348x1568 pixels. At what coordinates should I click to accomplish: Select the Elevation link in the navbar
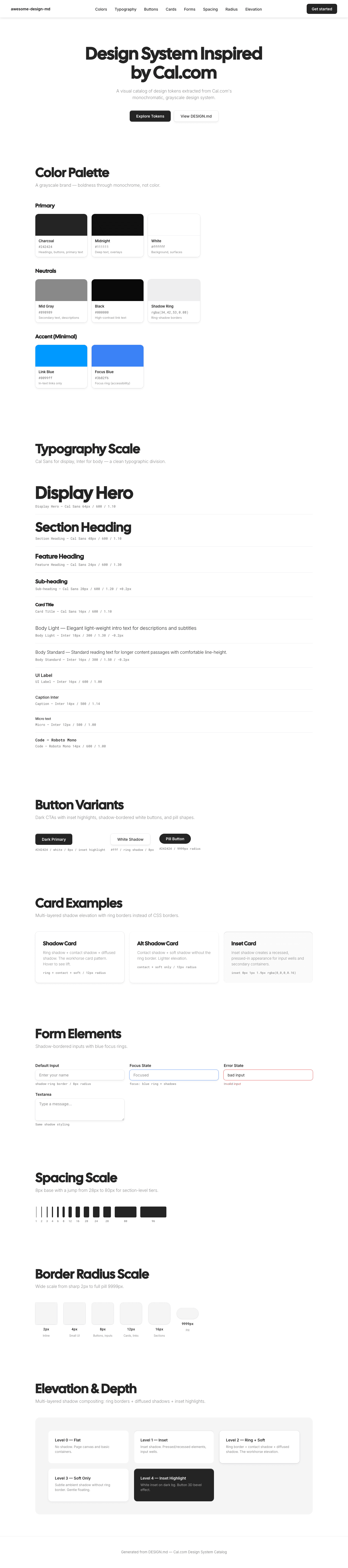[253, 9]
